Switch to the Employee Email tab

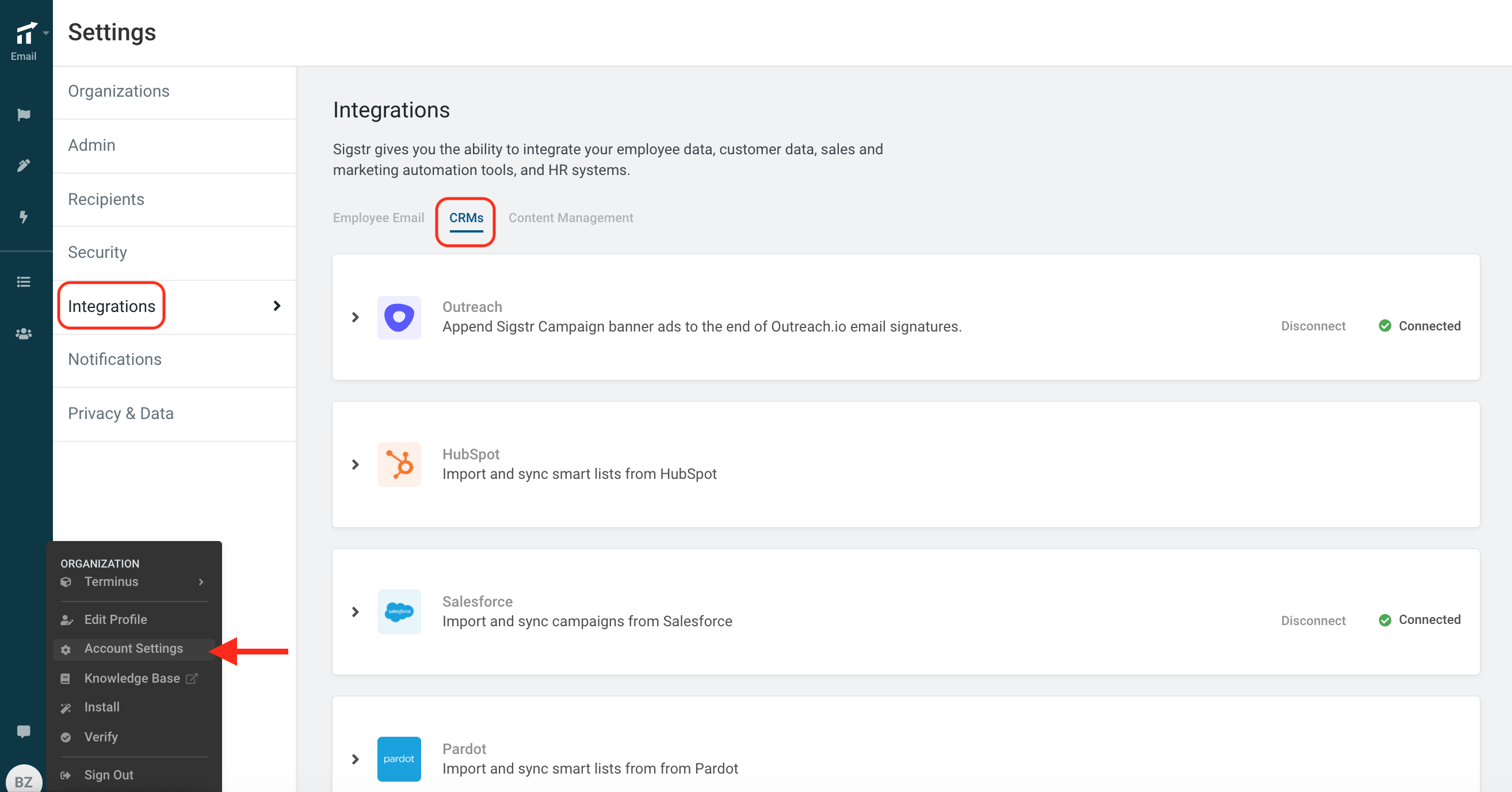[x=378, y=218]
